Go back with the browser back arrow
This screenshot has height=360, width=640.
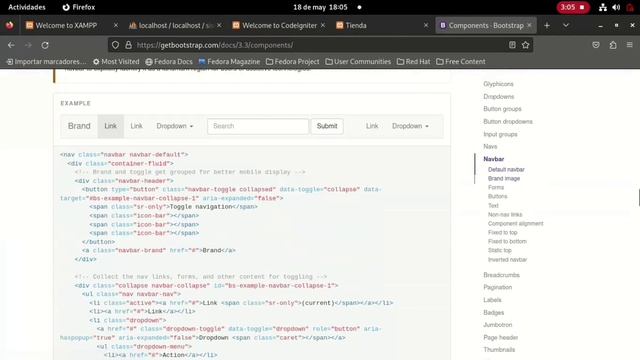point(11,45)
